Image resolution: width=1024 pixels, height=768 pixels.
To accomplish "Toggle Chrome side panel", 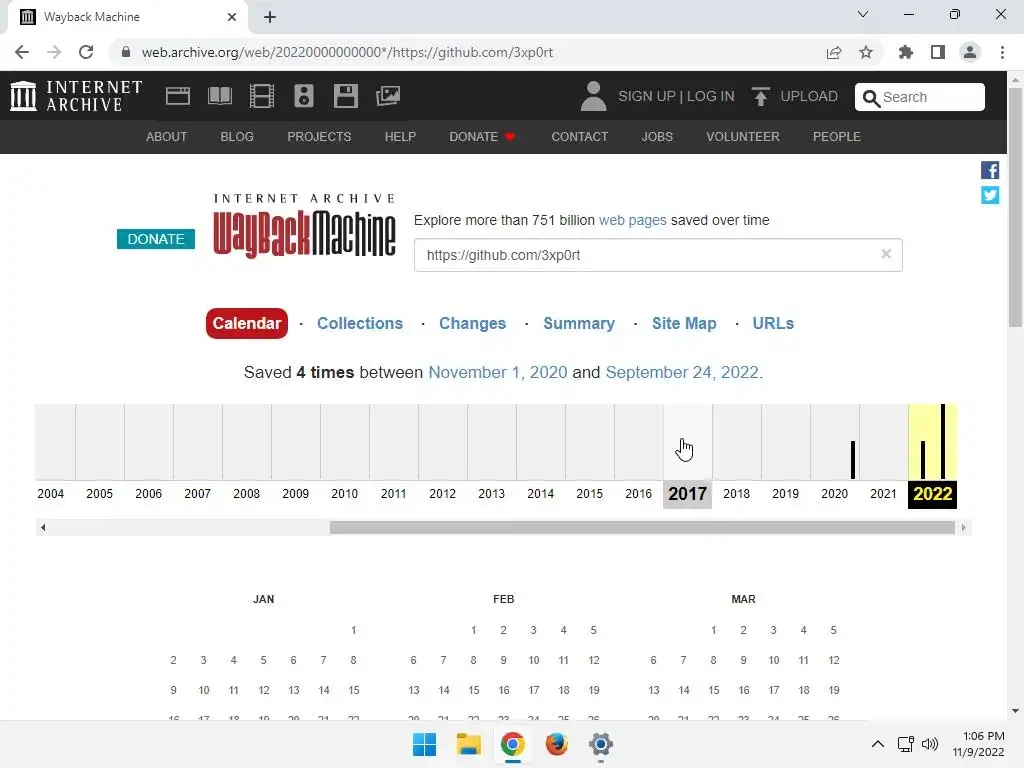I will point(938,52).
